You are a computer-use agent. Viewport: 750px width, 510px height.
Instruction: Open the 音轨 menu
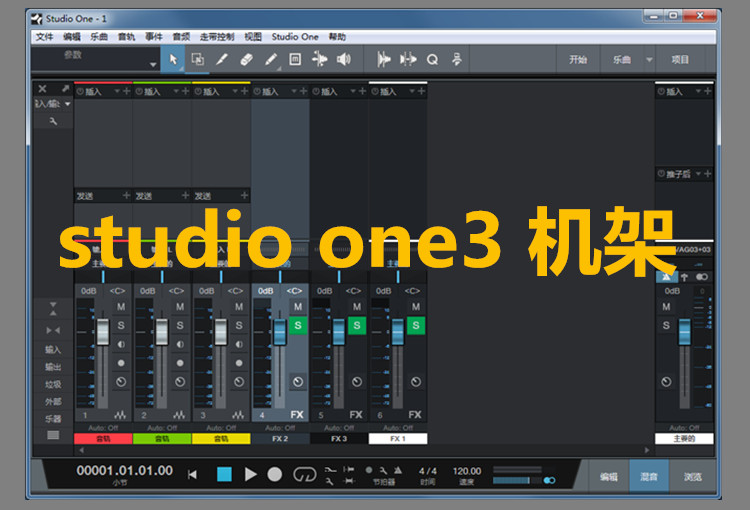(x=126, y=37)
